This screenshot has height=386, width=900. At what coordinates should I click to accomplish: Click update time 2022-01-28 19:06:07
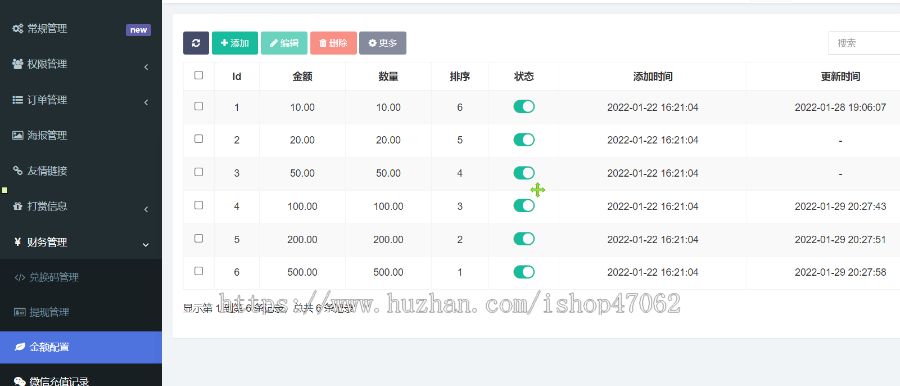(x=840, y=107)
